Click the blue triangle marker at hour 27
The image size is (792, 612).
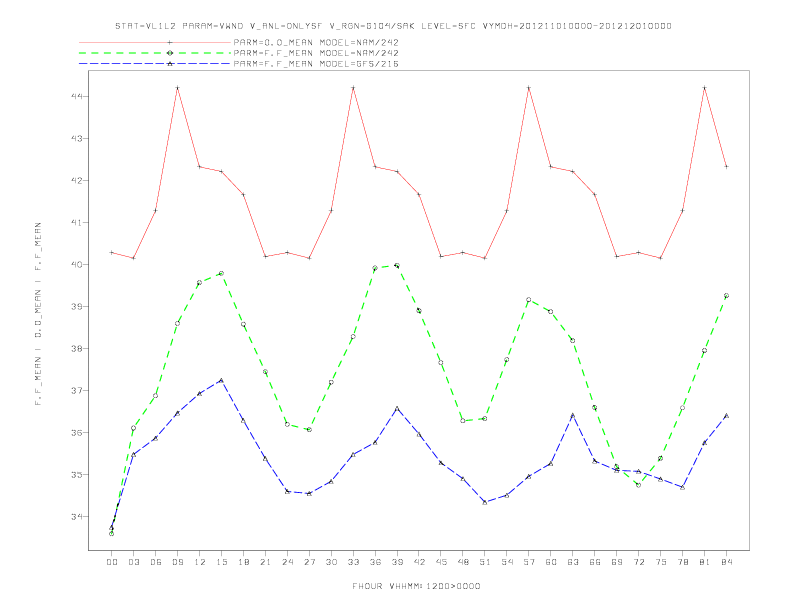point(309,493)
